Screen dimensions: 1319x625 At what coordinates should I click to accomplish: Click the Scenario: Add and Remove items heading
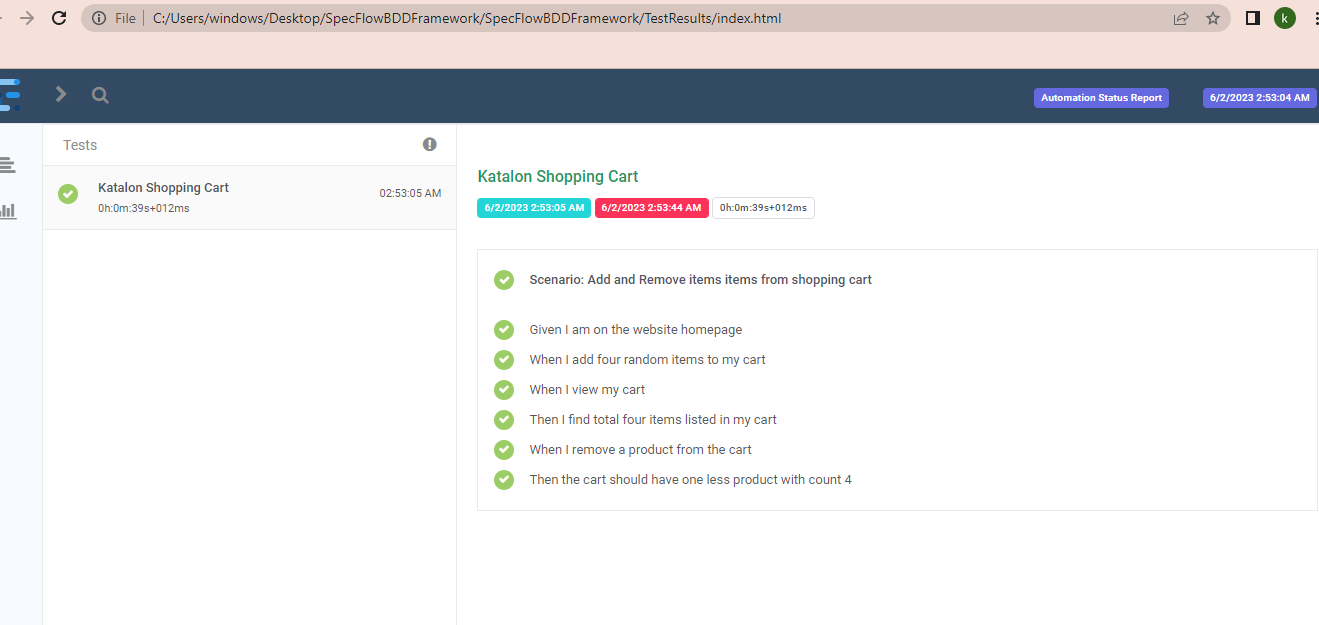pyautogui.click(x=701, y=280)
